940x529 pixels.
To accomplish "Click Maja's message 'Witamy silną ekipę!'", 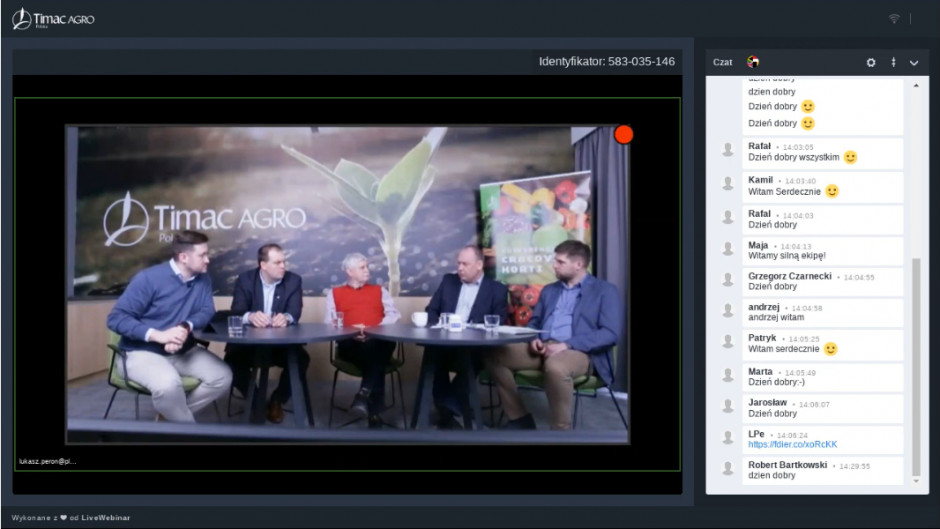I will [x=787, y=256].
